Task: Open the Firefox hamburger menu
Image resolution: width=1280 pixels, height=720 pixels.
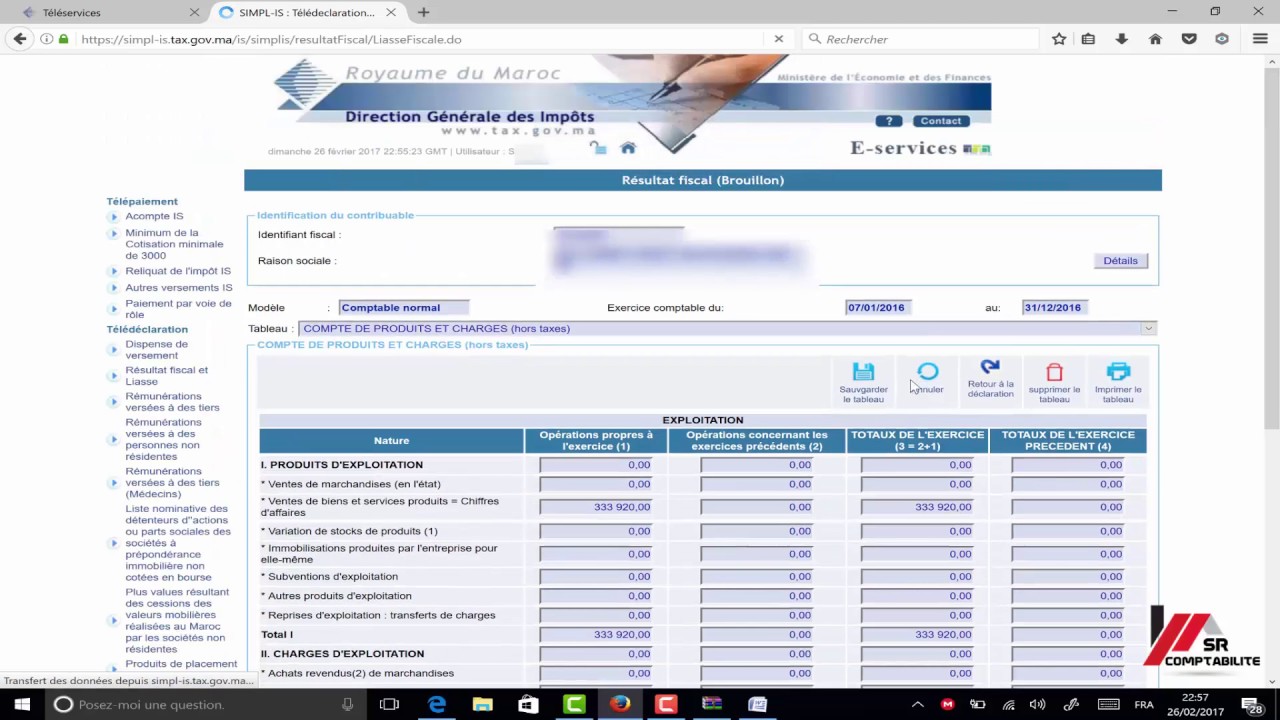Action: coord(1260,39)
